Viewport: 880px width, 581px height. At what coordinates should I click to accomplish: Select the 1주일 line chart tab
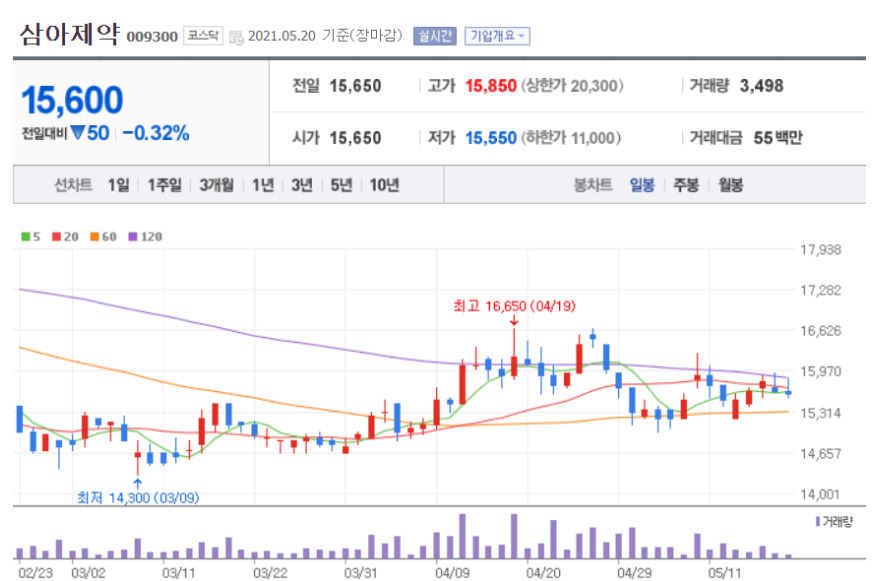pyautogui.click(x=164, y=185)
